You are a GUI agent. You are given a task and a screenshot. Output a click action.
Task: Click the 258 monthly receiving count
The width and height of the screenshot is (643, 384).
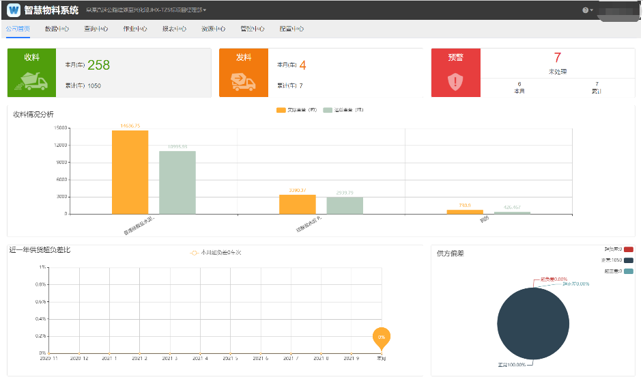[x=98, y=65]
